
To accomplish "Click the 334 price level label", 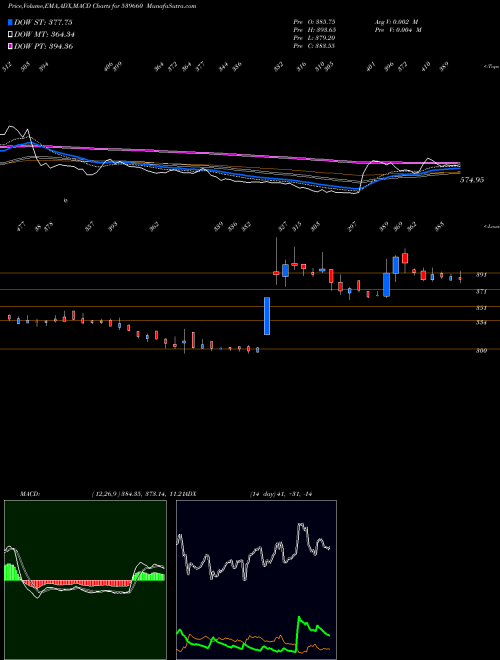I will pos(481,323).
